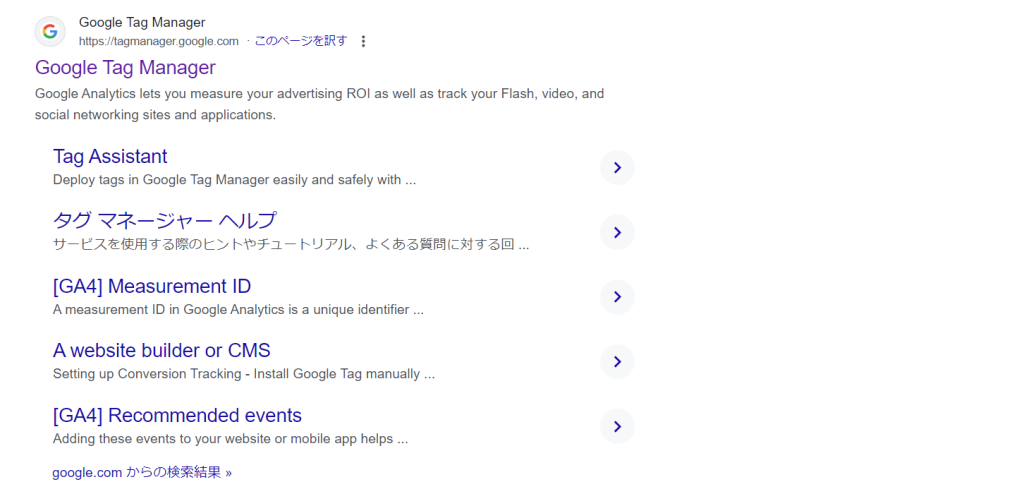Open the タグ マネージャー ヘルプ sitelink
This screenshot has width=1024, height=494.
point(164,221)
